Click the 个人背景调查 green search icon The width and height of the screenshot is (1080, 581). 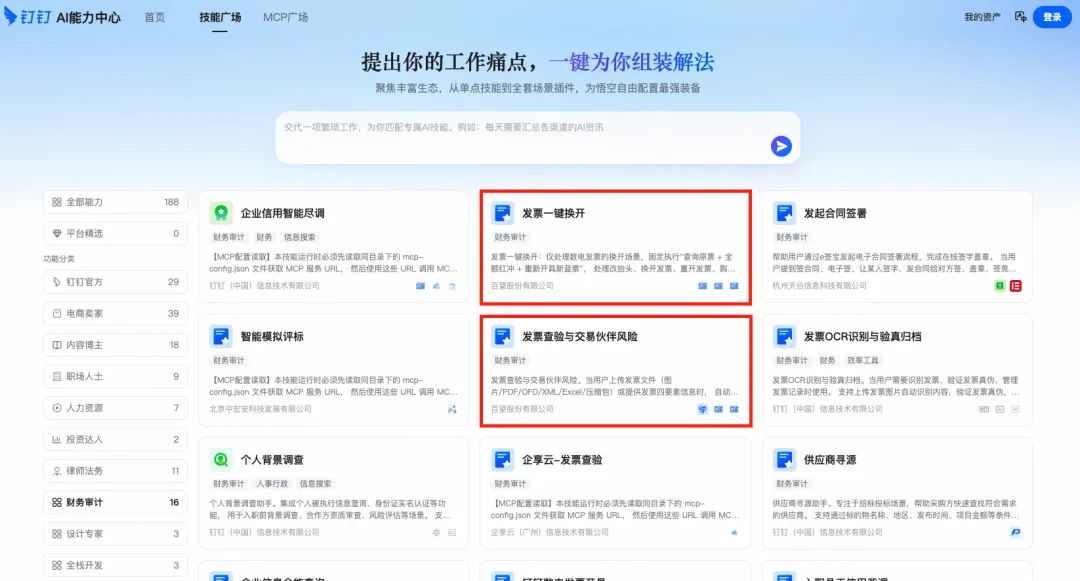(220, 459)
